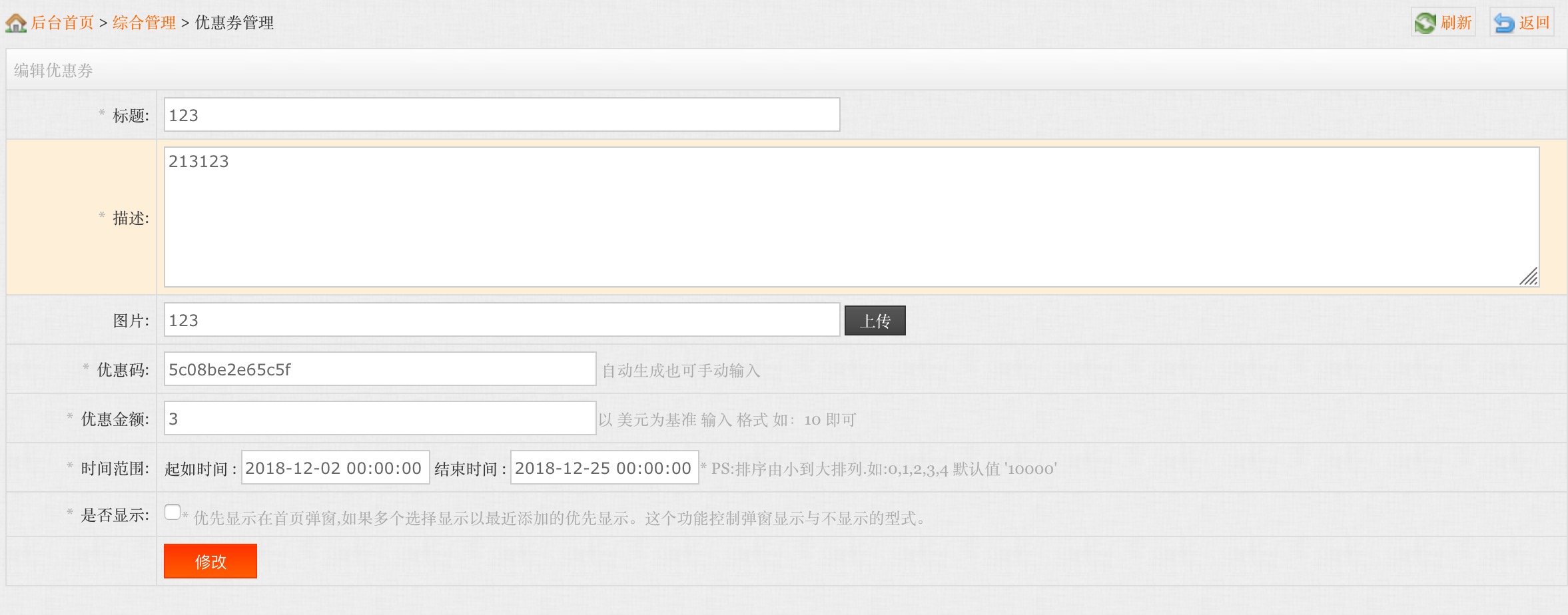
Task: Open the 结束时间 end date field
Action: 604,468
